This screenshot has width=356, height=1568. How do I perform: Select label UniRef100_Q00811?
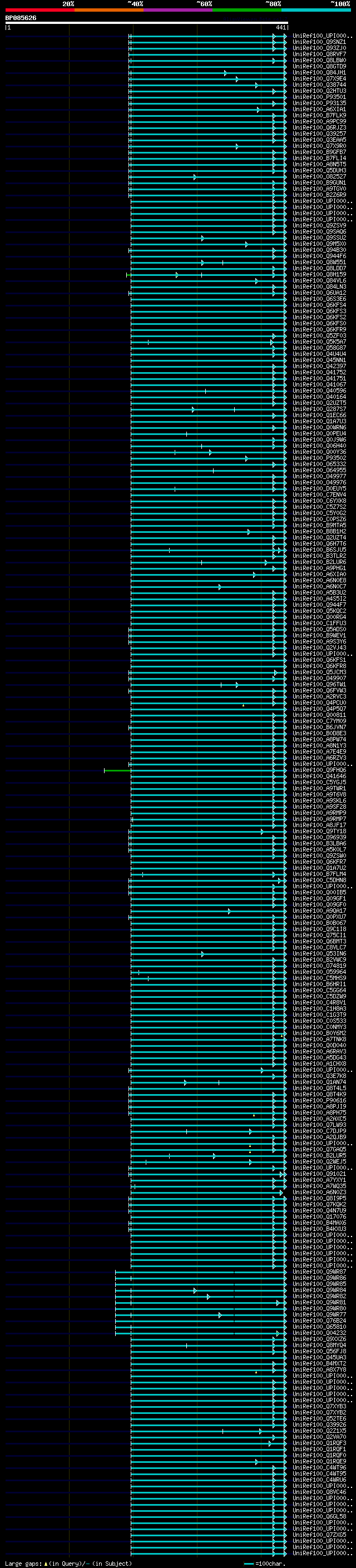click(319, 715)
